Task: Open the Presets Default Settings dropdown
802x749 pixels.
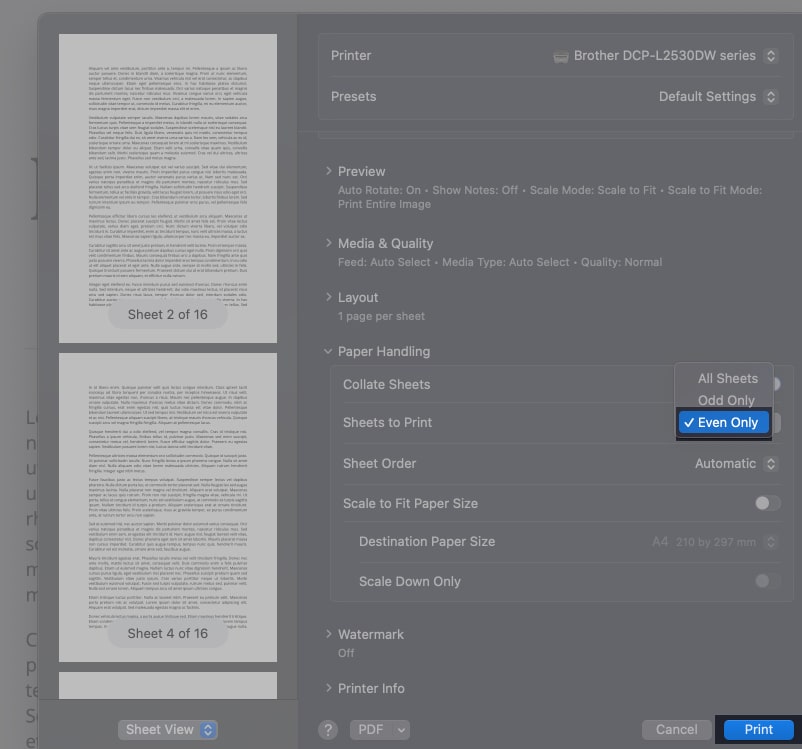Action: (771, 97)
